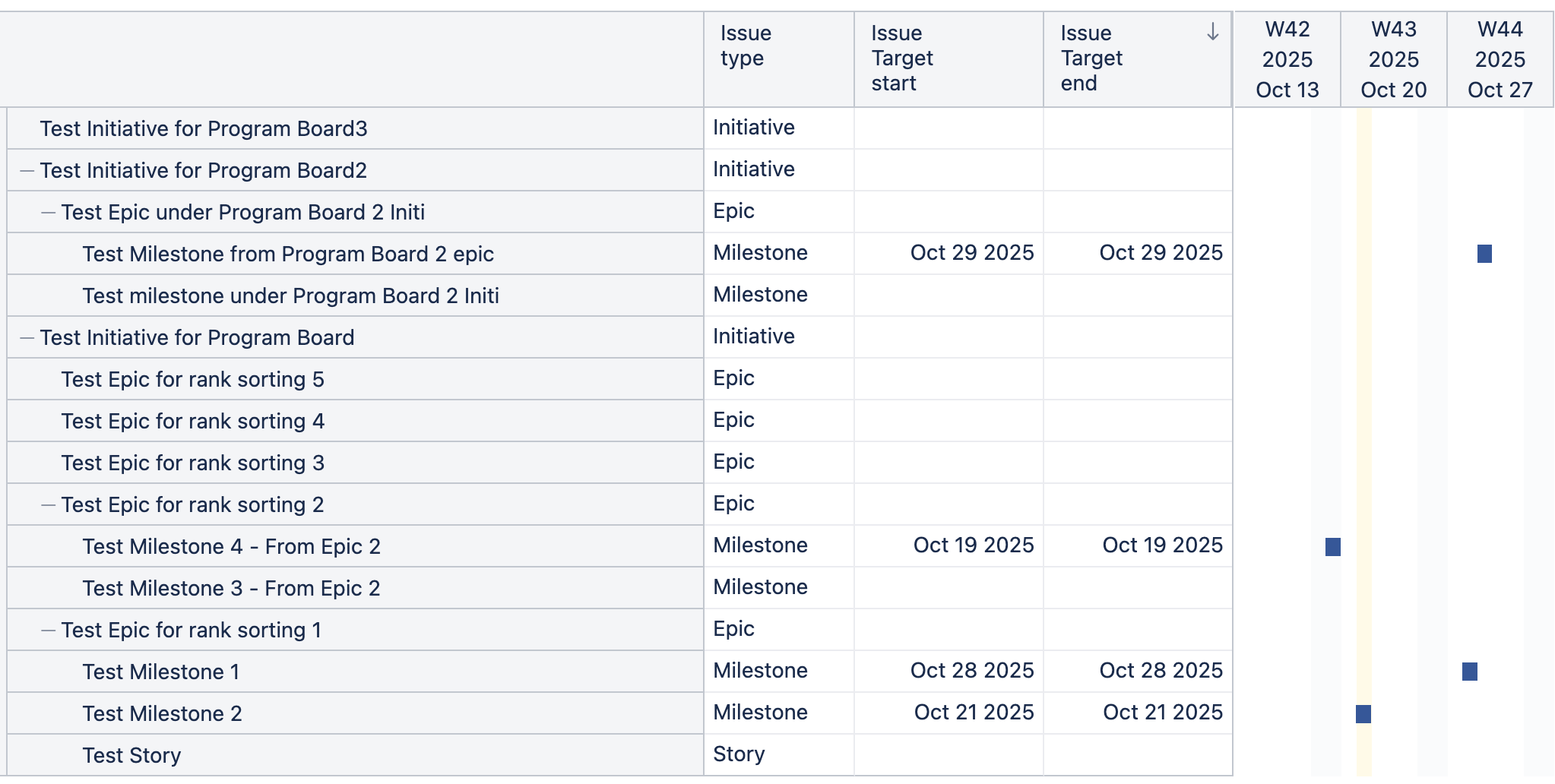Click the Oct 29 milestone marker on timeline
This screenshot has height=784, width=1555.
pos(1484,254)
